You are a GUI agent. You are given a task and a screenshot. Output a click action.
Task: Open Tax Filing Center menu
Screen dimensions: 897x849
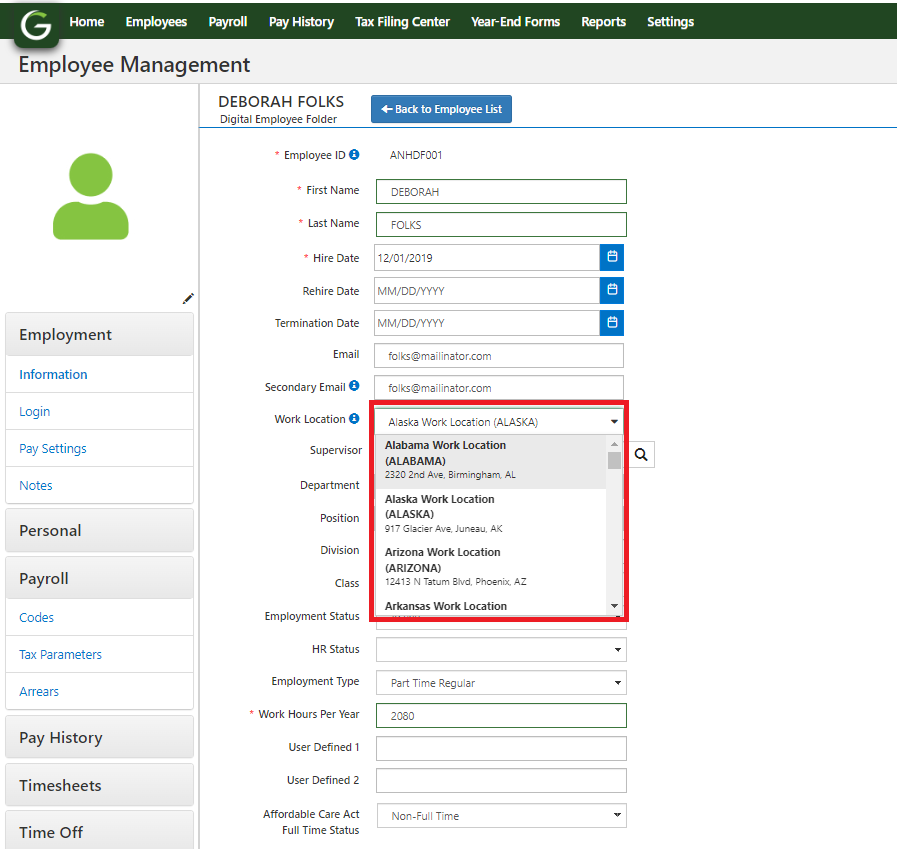tap(402, 22)
